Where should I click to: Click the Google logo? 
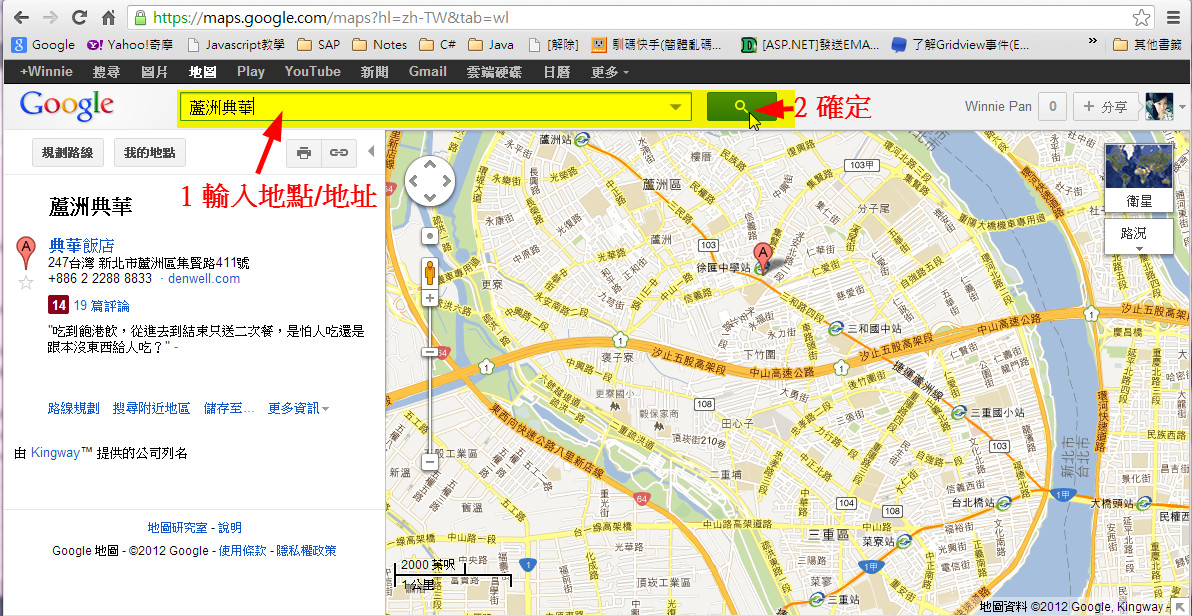(x=67, y=106)
